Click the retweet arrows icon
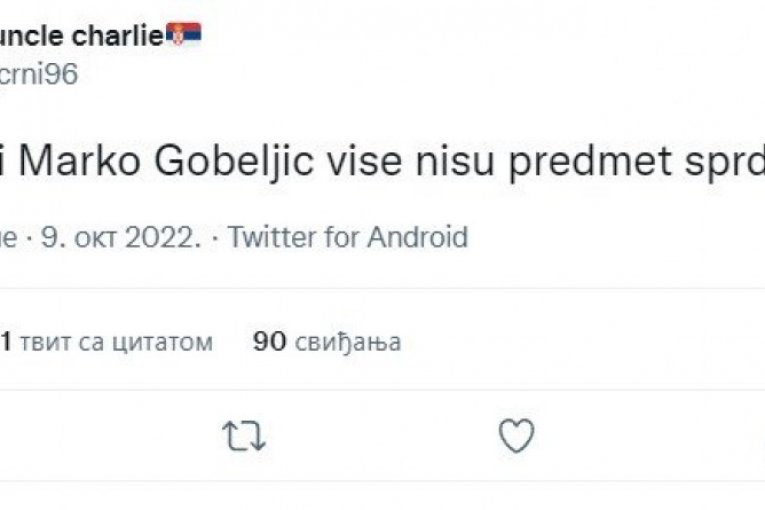The width and height of the screenshot is (765, 510). [244, 436]
